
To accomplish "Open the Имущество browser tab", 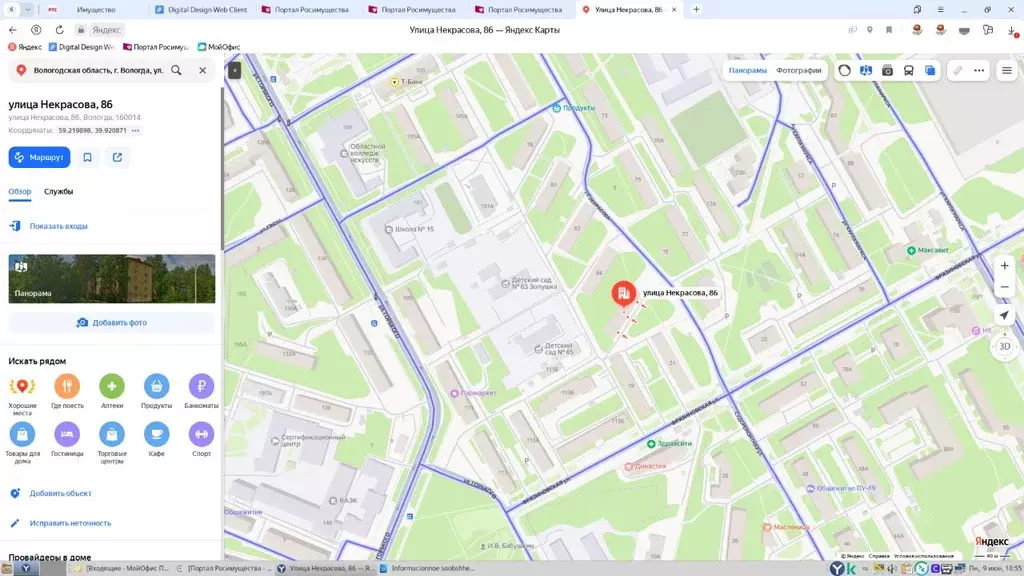I will (95, 10).
